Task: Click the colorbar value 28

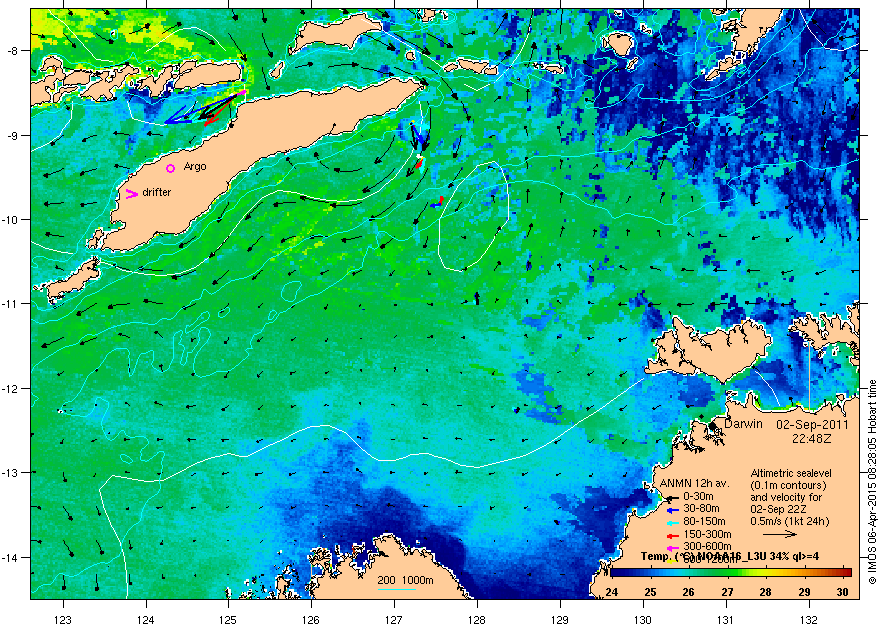Action: pos(766,592)
